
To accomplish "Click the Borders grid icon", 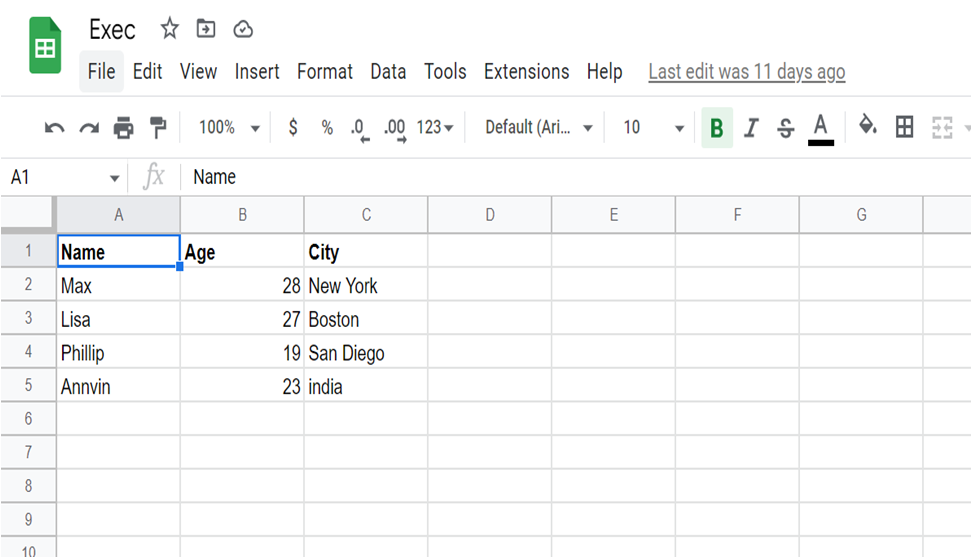I will pos(904,127).
